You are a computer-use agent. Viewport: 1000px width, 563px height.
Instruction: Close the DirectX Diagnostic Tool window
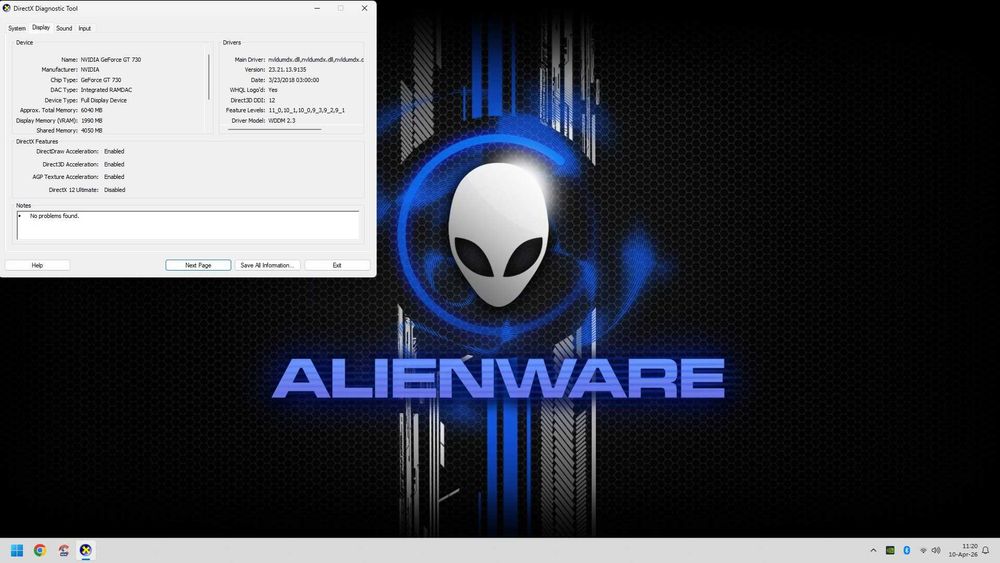364,8
